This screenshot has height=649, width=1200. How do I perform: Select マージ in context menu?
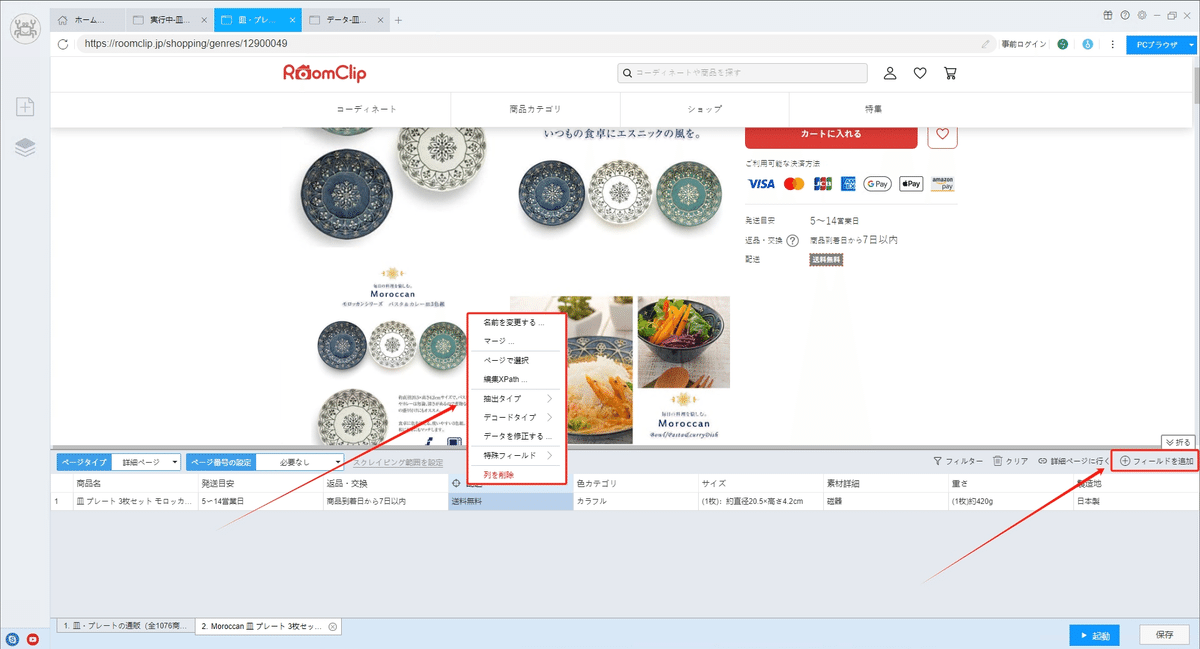[x=516, y=341]
